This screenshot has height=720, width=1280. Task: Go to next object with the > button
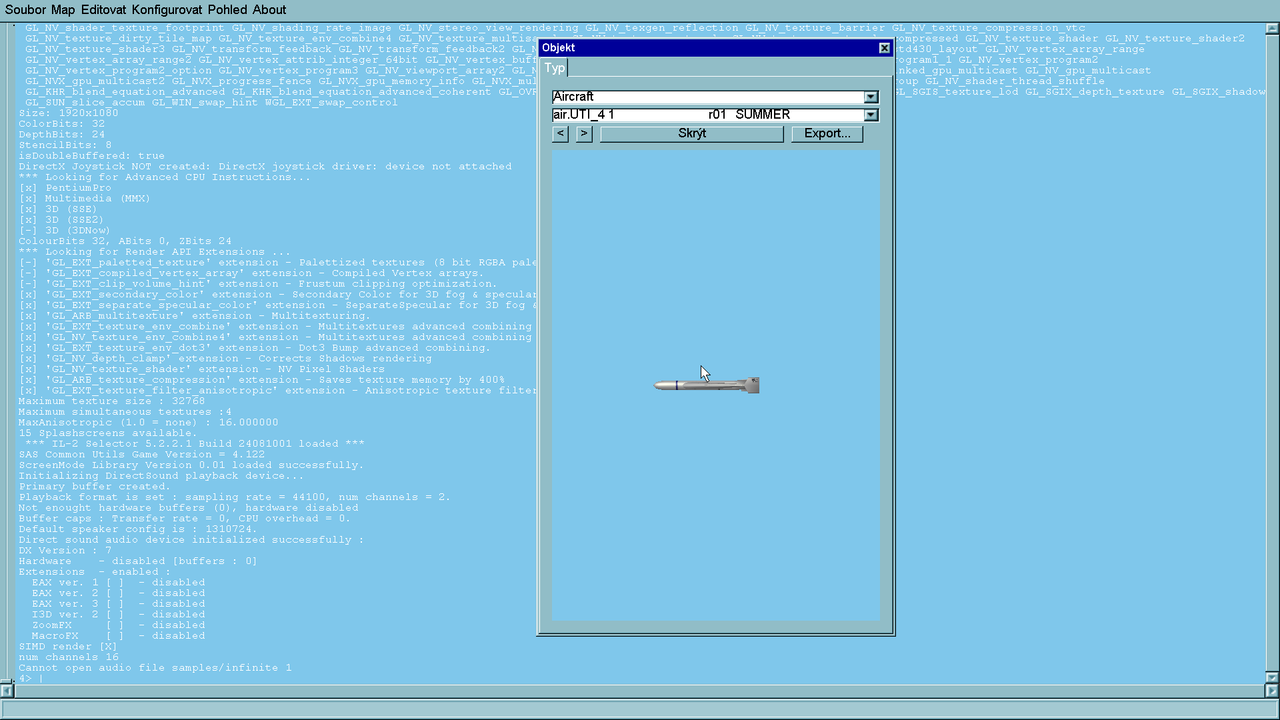click(584, 133)
